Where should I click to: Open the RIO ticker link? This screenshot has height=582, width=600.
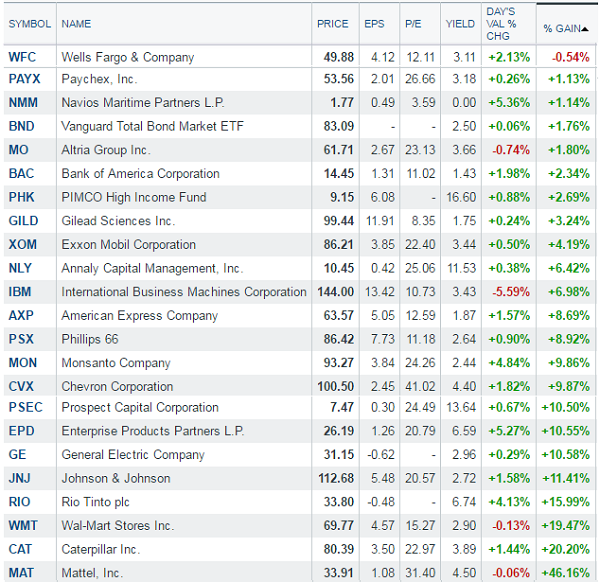pos(19,502)
